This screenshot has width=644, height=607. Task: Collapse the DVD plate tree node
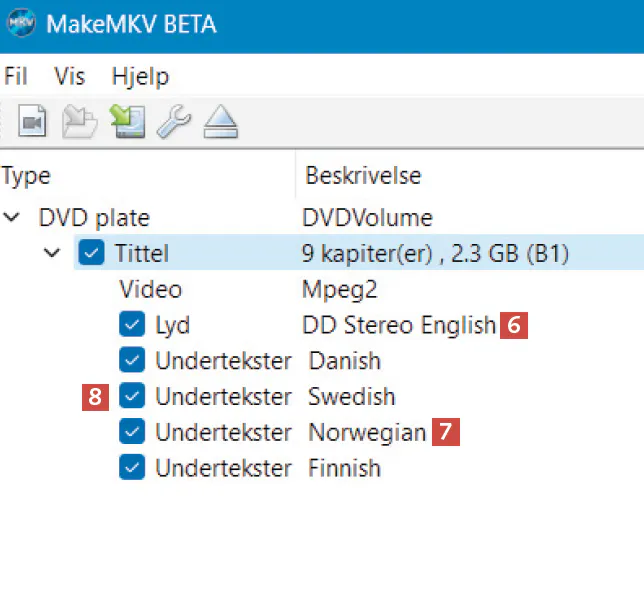coord(12,217)
